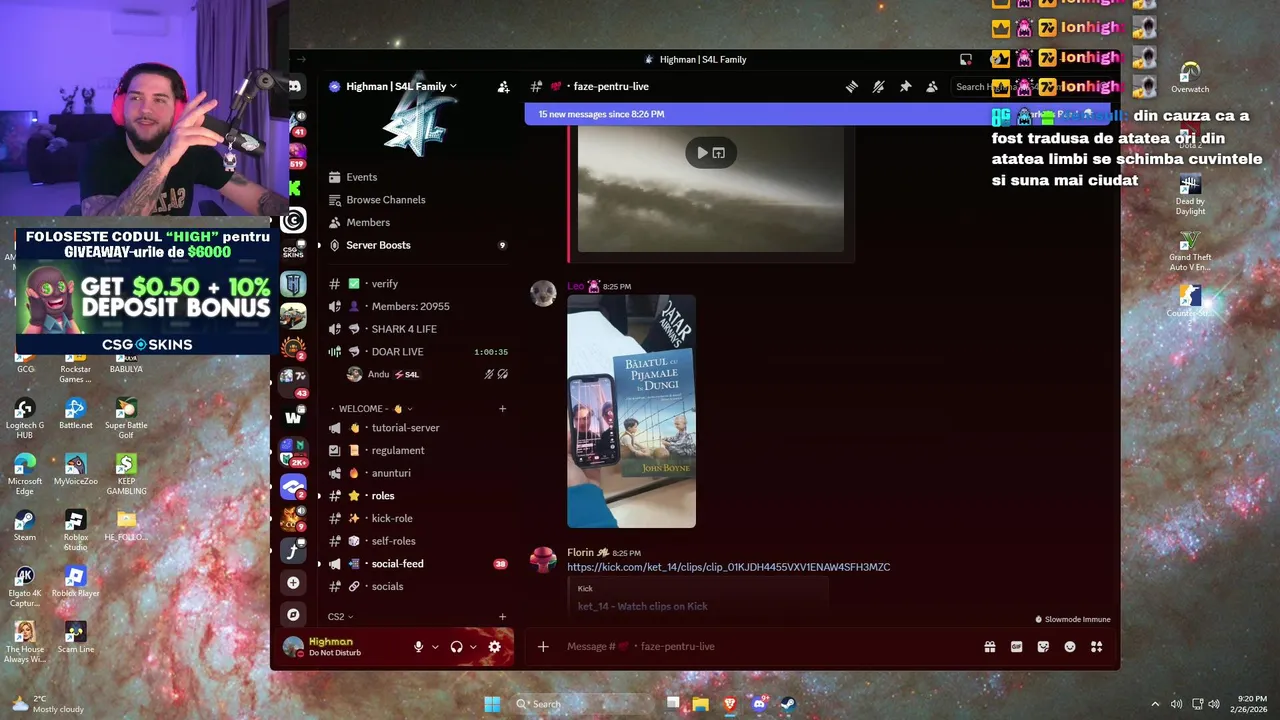Collapse the CS2 channel category
The image size is (1280, 720).
point(340,617)
